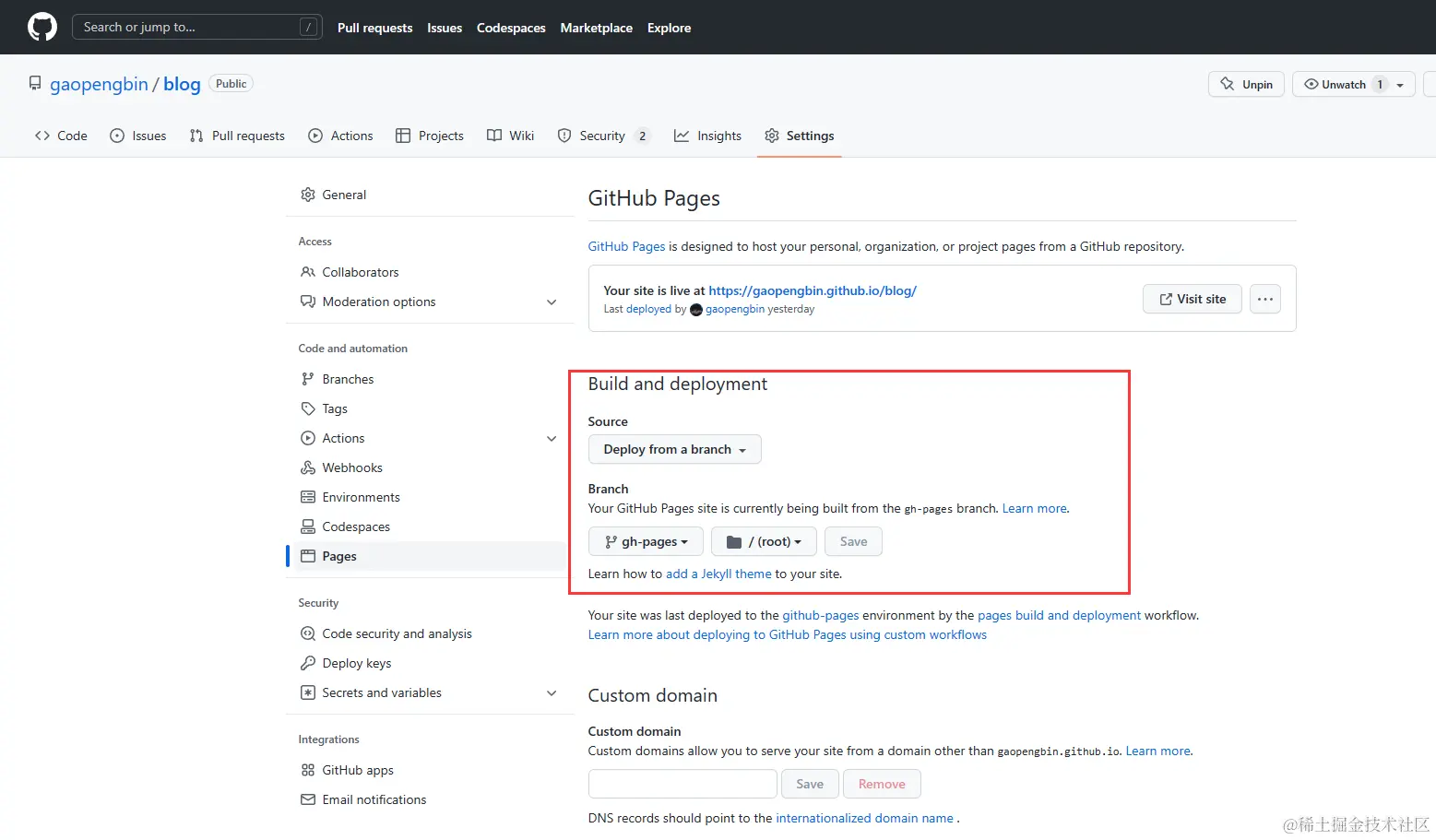This screenshot has width=1436, height=840.
Task: Click the Security tab shield icon
Action: [564, 136]
